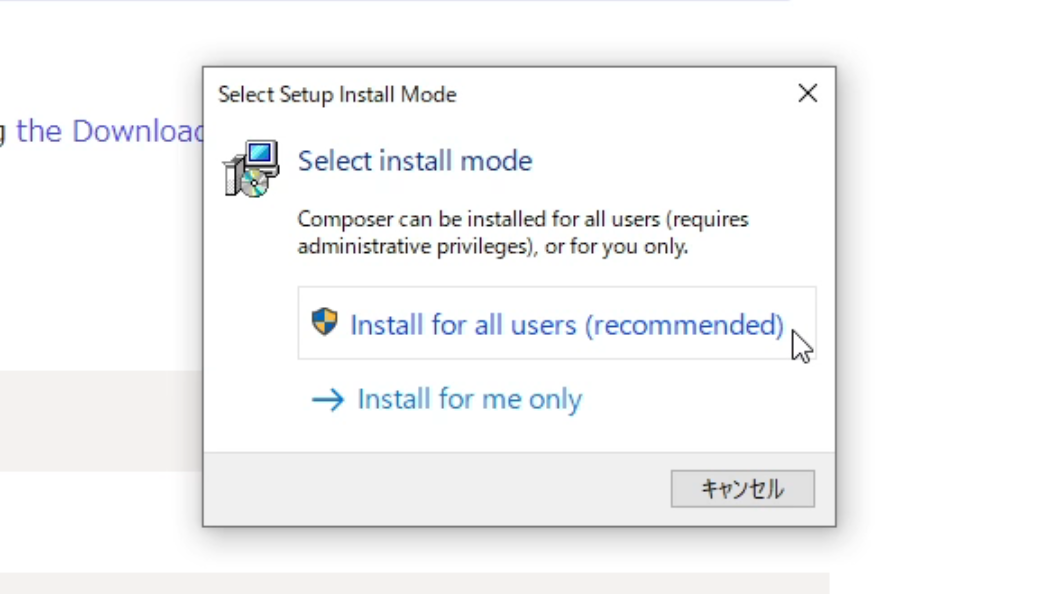Click the Select install mode heading
The width and height of the screenshot is (1056, 594).
(415, 161)
